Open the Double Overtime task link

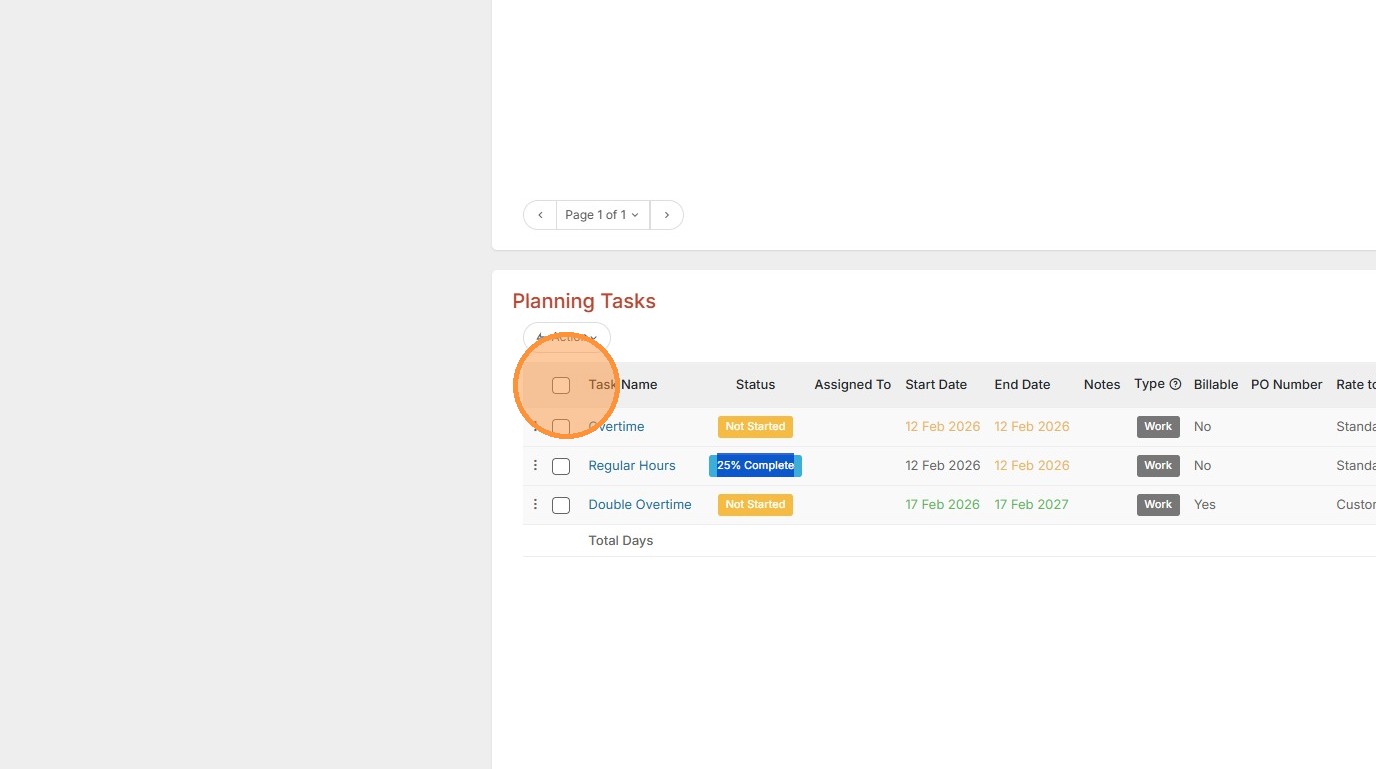pos(640,505)
